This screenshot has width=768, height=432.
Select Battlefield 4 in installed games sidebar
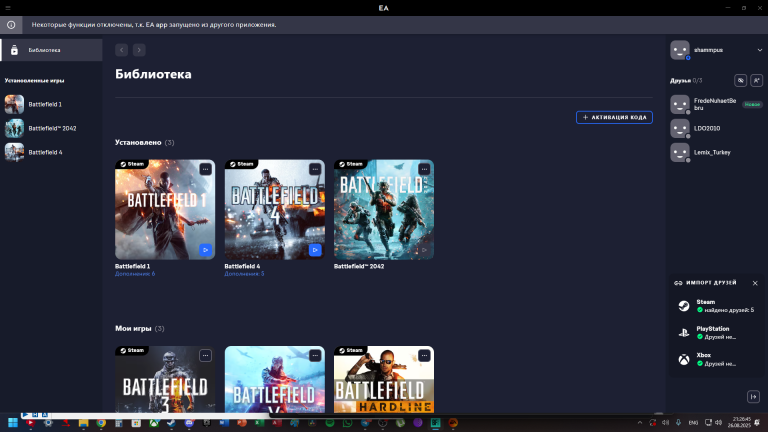tap(51, 152)
